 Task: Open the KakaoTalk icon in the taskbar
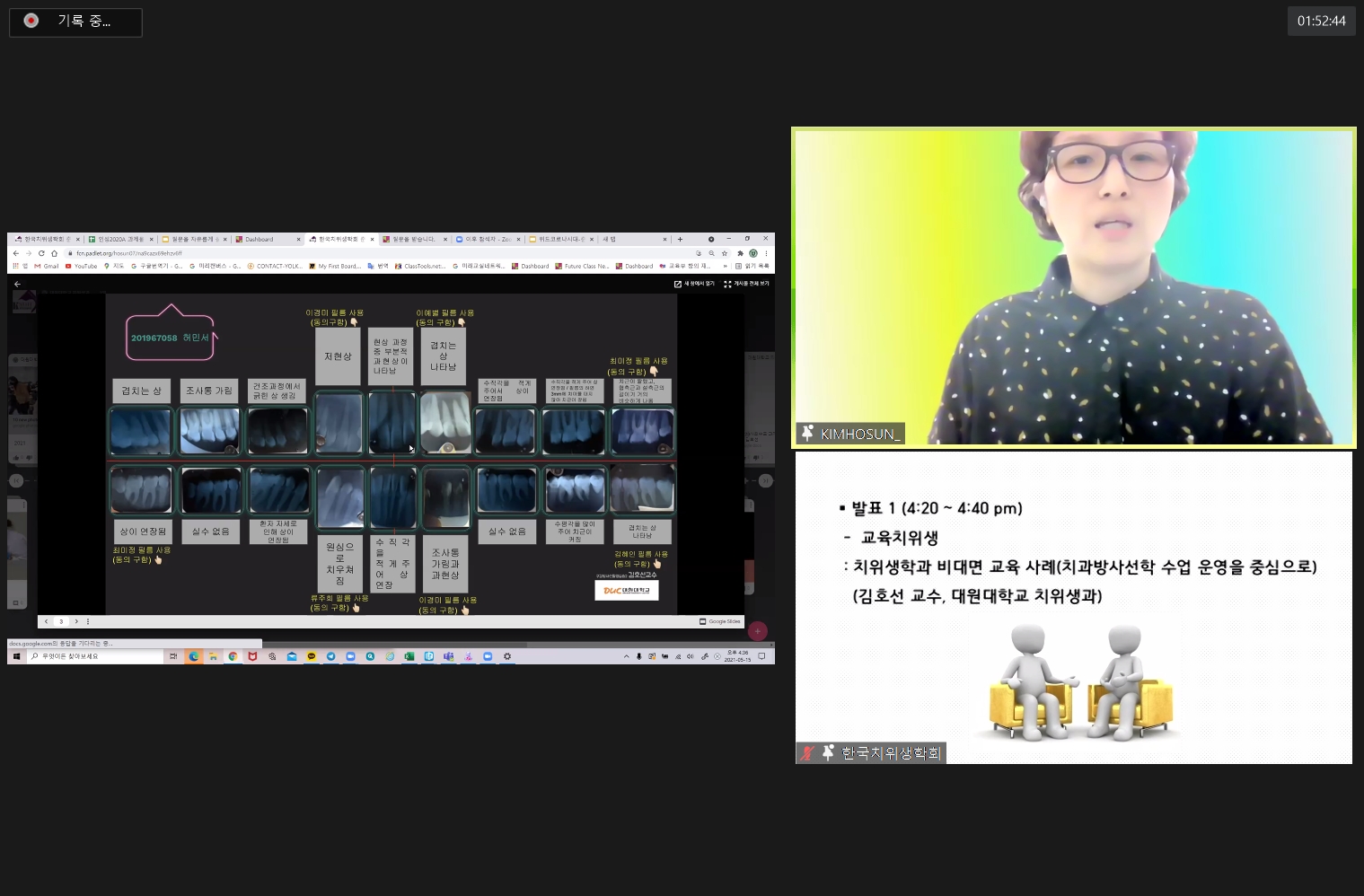[x=312, y=656]
